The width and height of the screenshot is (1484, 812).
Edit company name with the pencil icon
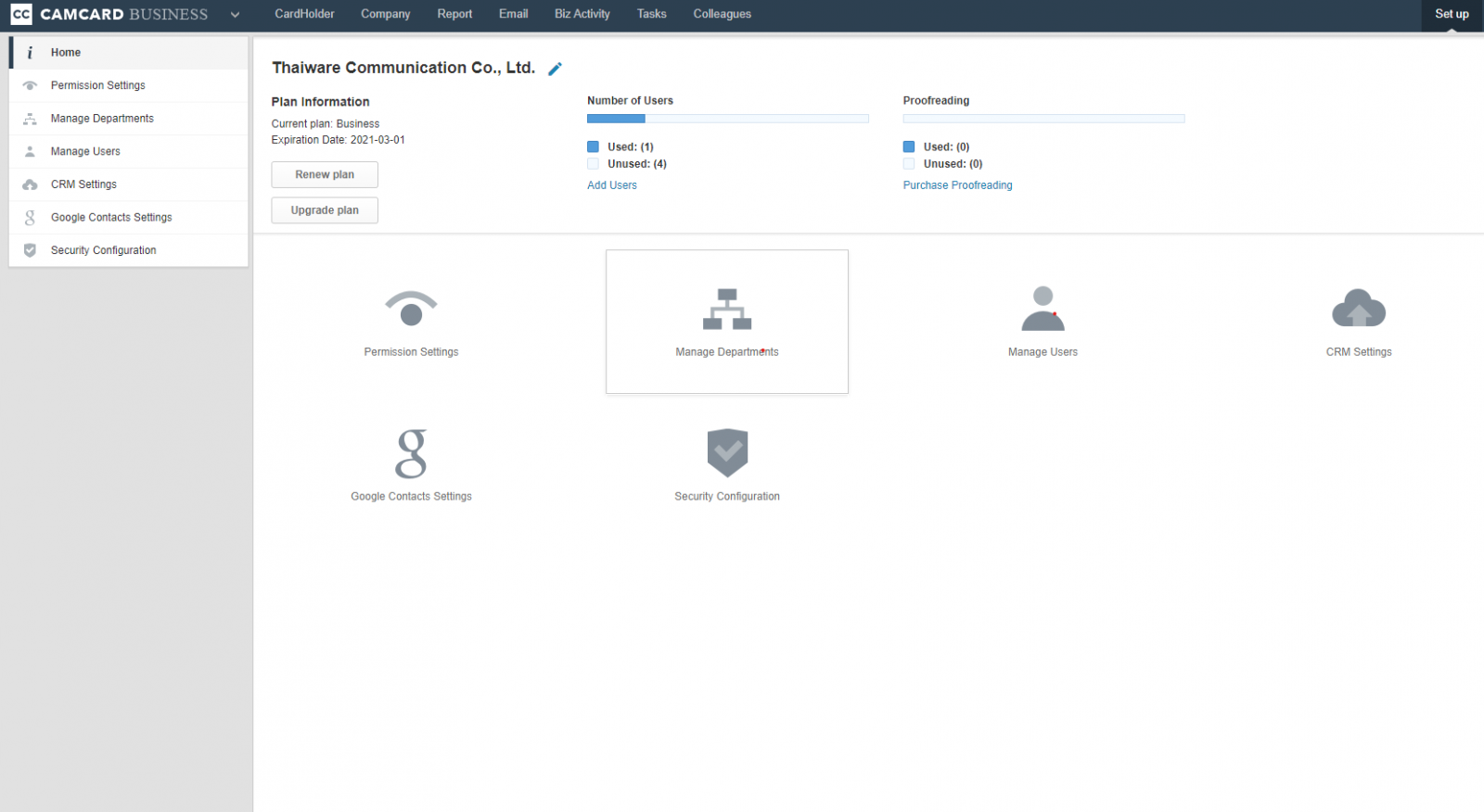coord(555,69)
